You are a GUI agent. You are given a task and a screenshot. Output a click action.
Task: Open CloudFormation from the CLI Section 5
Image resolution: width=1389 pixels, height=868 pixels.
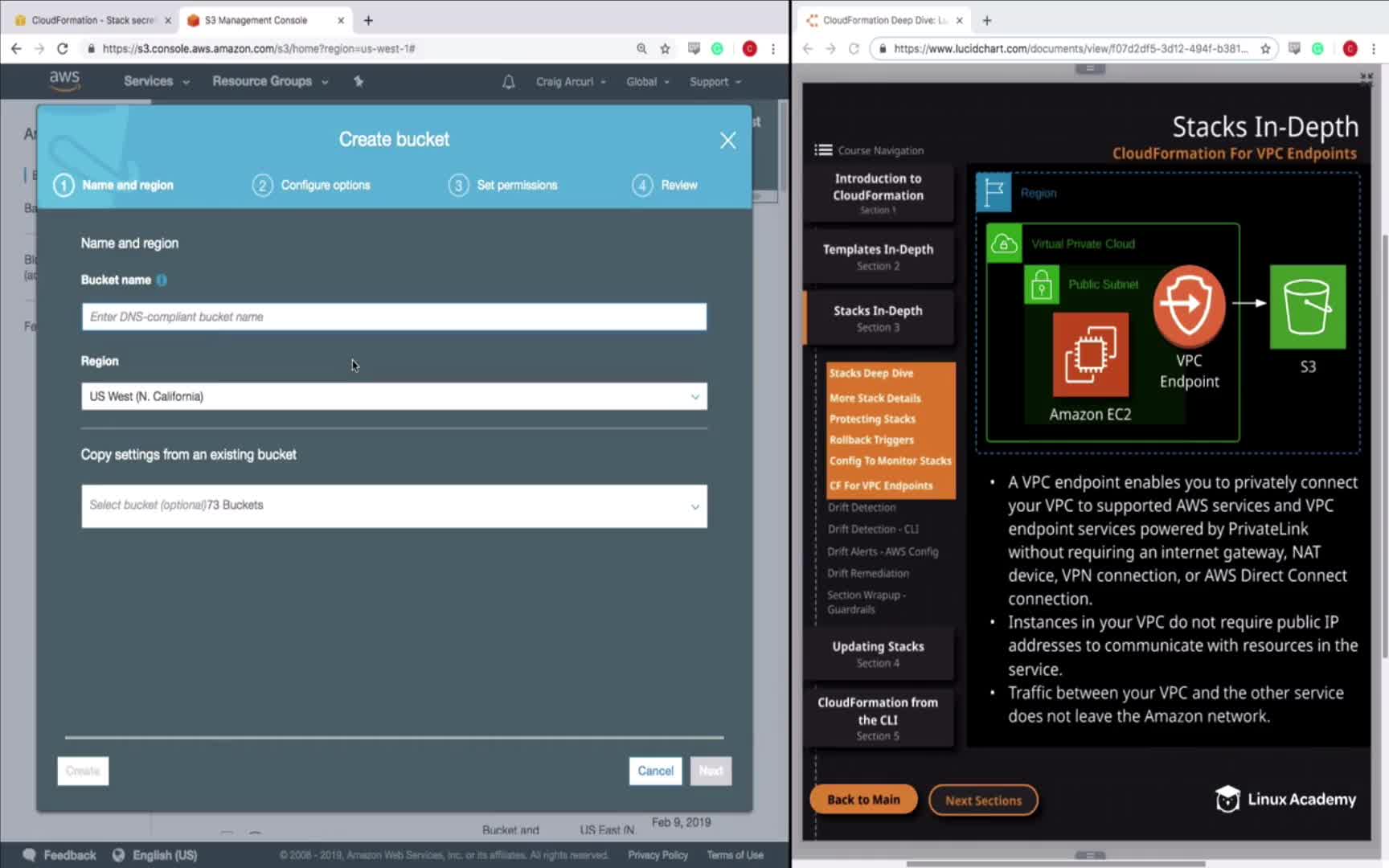click(x=878, y=718)
